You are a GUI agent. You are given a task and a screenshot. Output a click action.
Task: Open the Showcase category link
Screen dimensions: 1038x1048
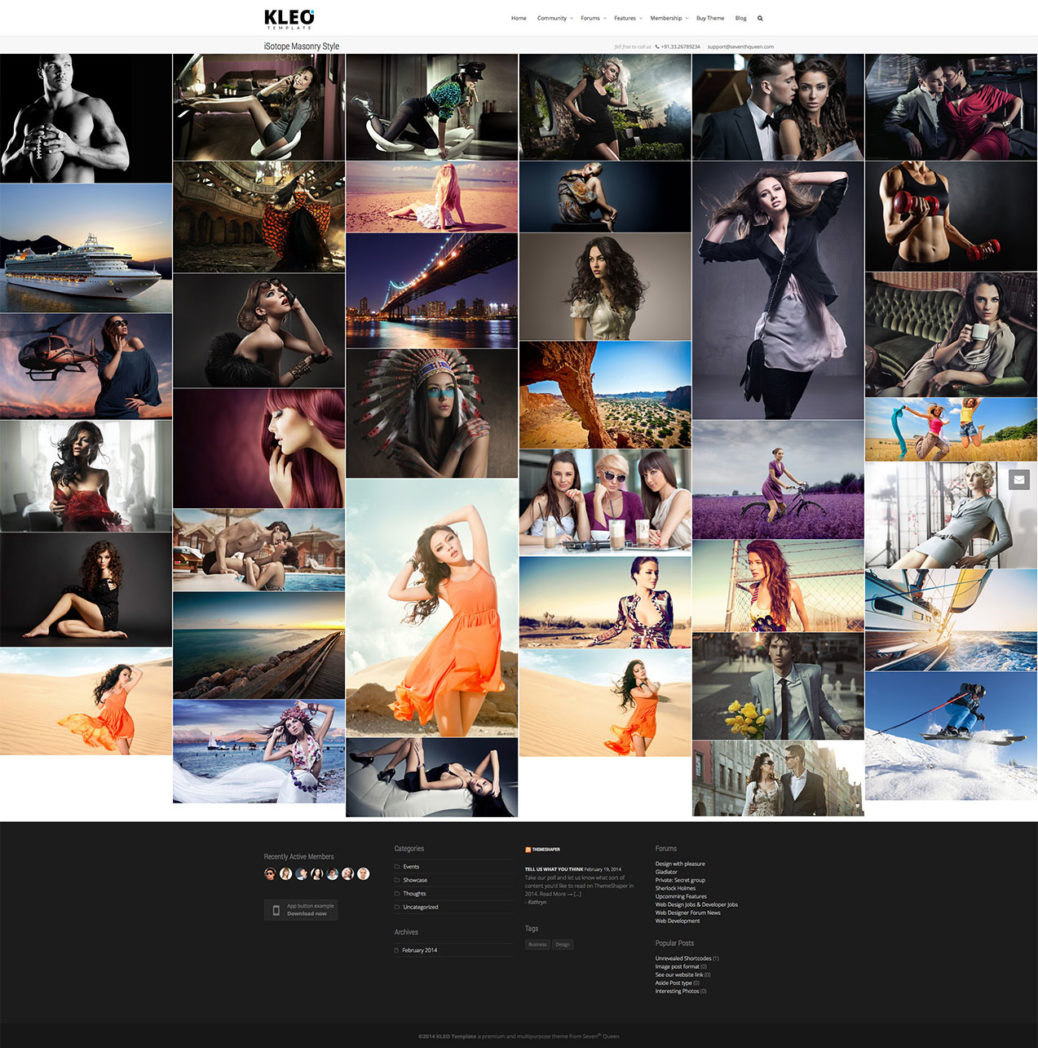[414, 880]
